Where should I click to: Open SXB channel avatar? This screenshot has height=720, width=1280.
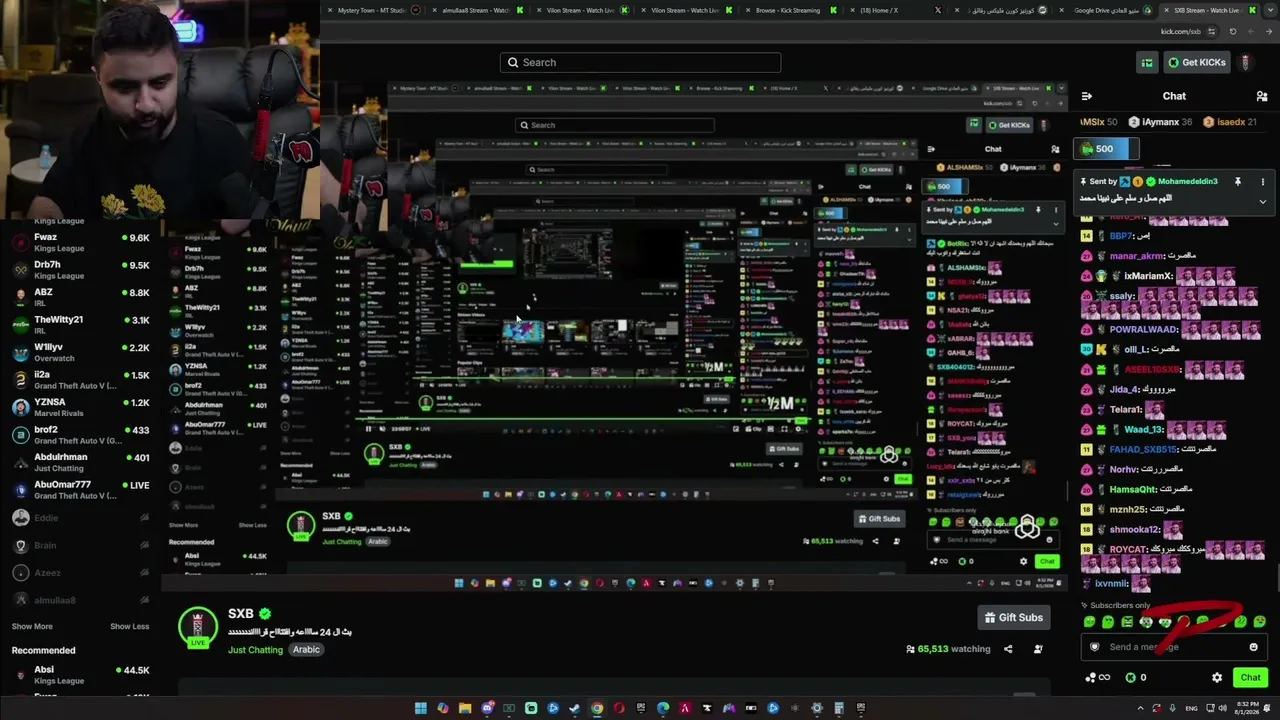tap(198, 627)
